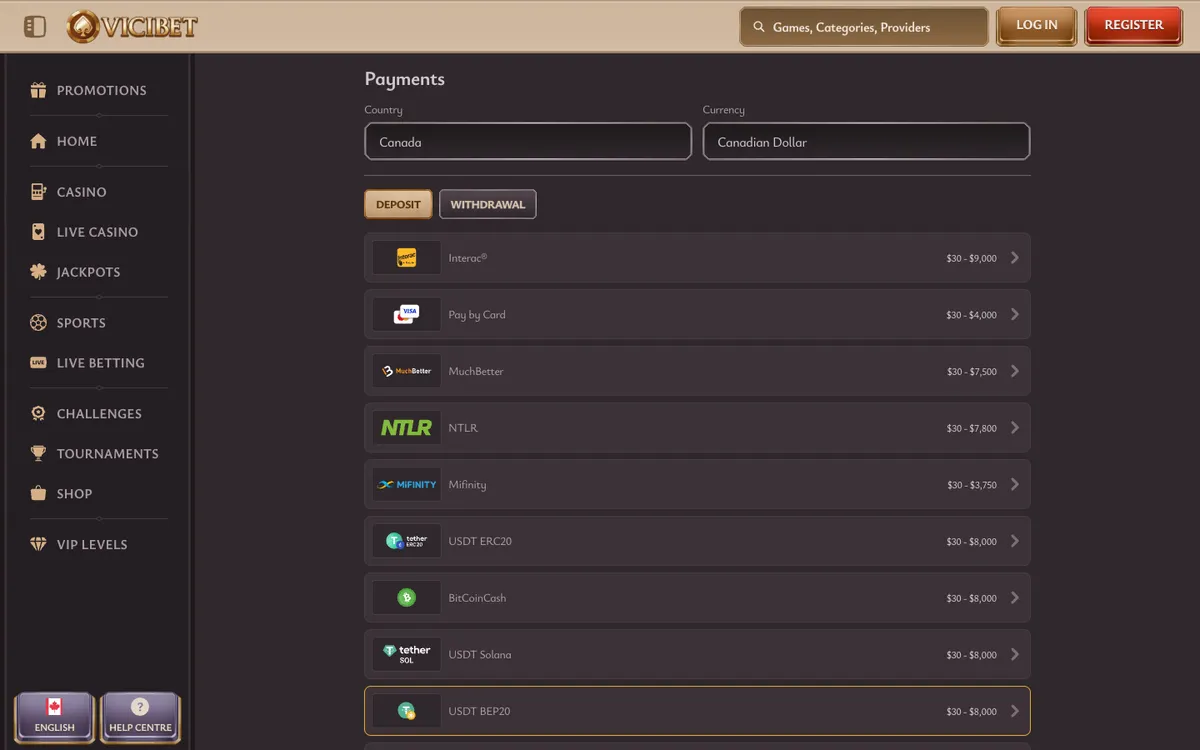Expand USDT BEP20 row chevron

click(1015, 711)
